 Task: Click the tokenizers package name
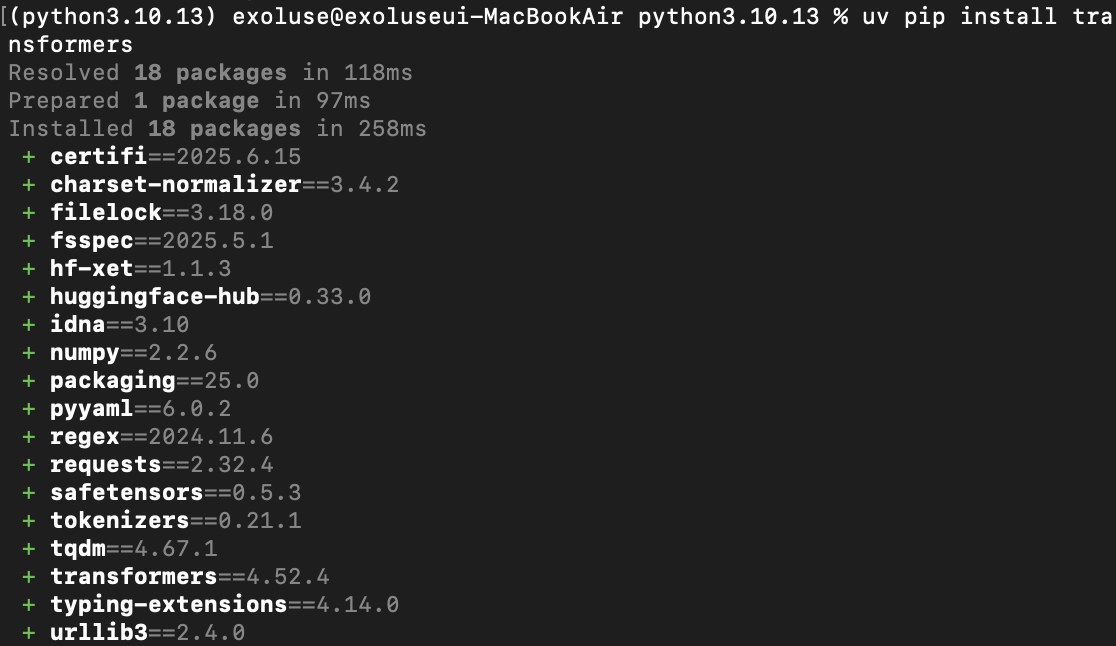pos(120,521)
